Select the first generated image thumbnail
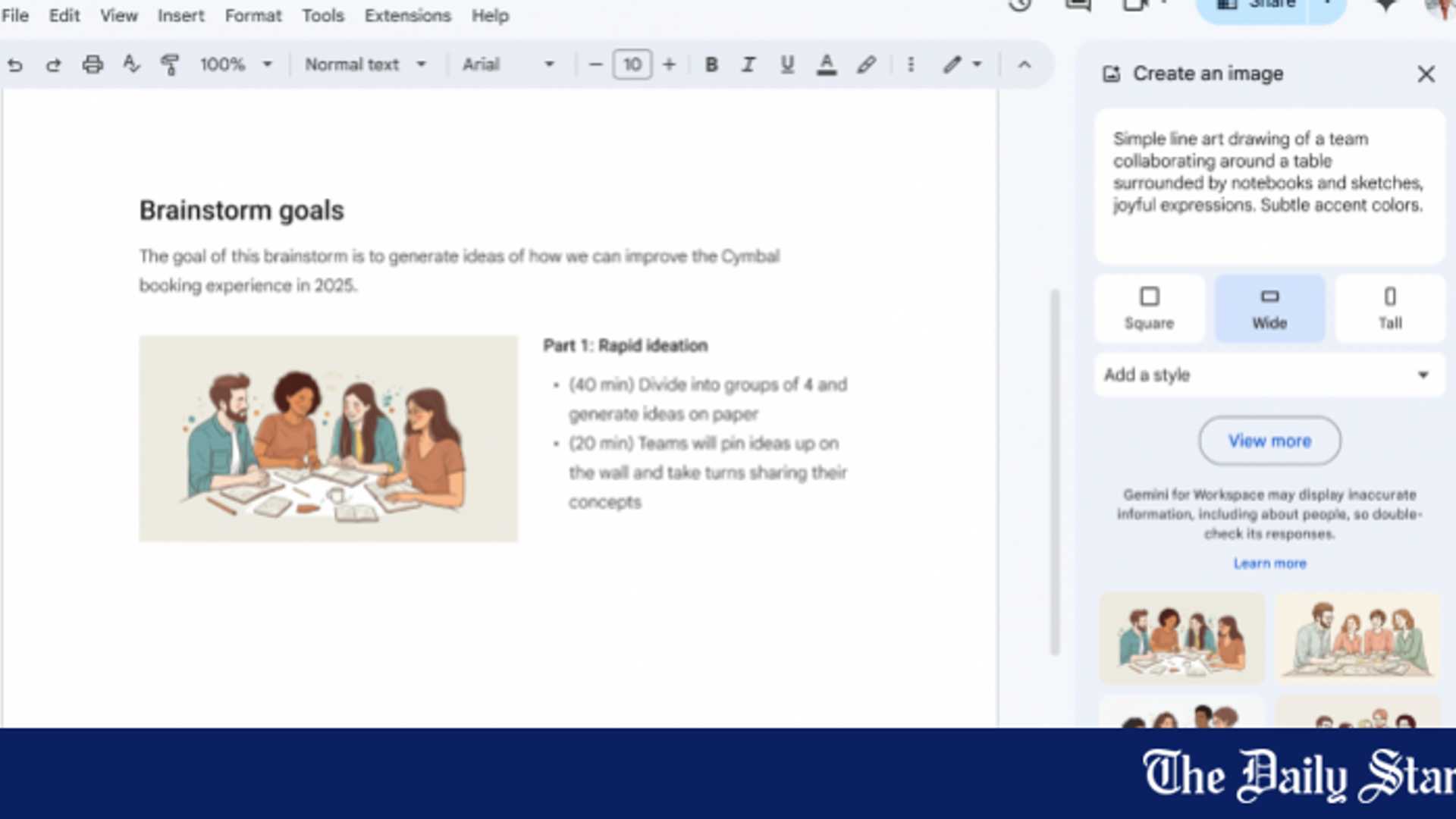 pos(1181,638)
